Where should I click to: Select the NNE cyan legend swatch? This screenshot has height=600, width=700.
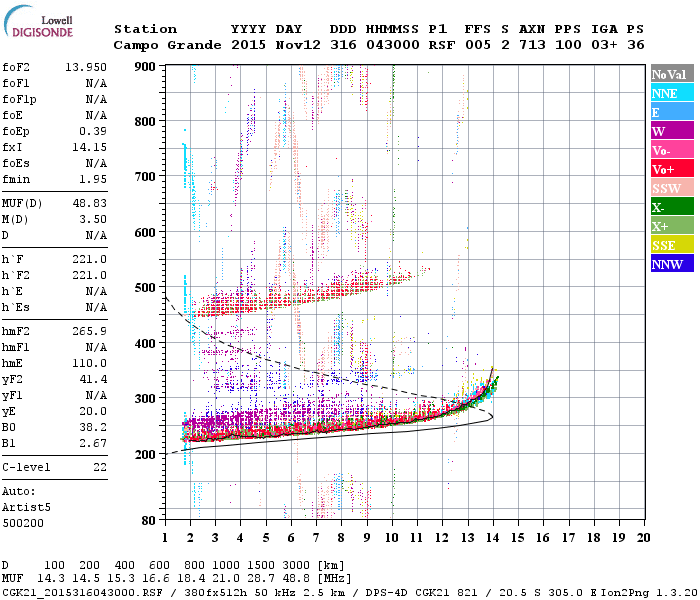(x=672, y=93)
